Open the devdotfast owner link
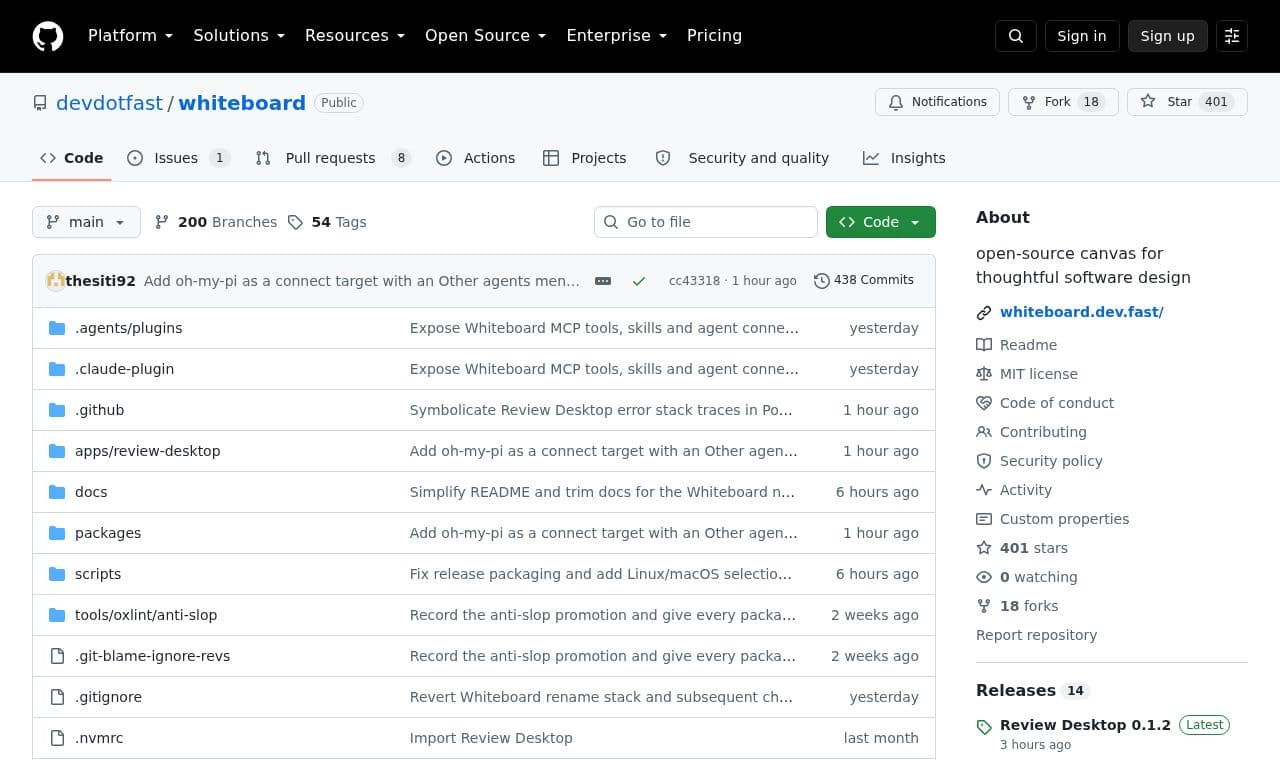 (x=109, y=103)
